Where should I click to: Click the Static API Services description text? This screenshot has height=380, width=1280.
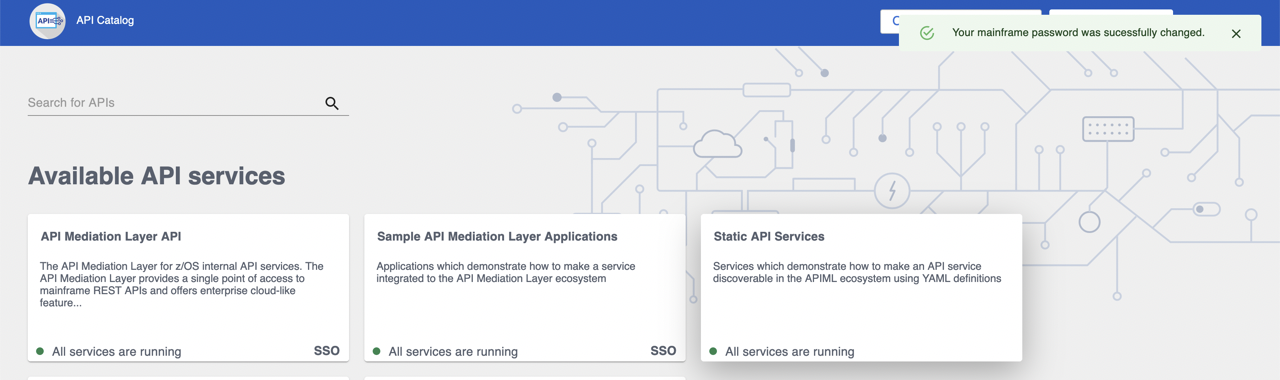click(857, 272)
